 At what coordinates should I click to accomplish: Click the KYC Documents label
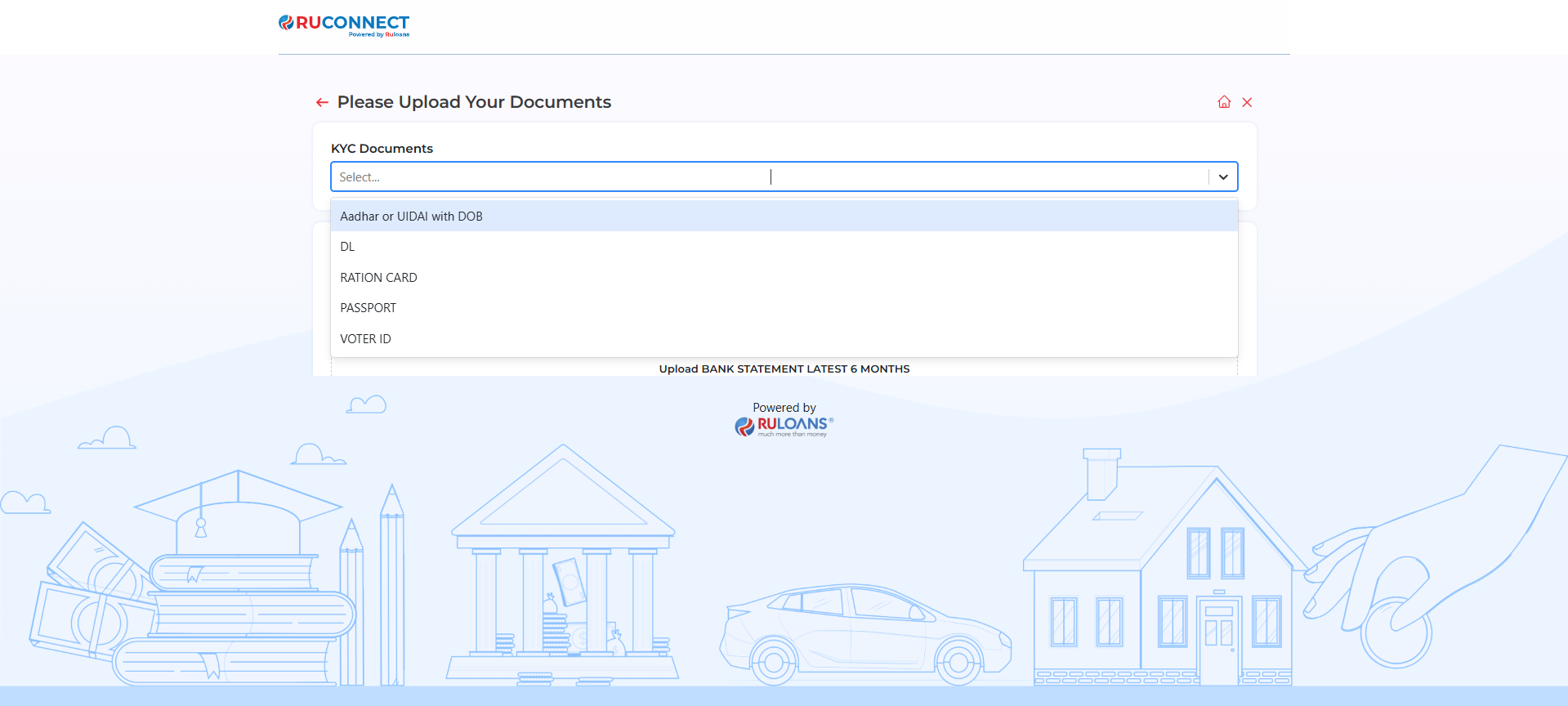pyautogui.click(x=382, y=149)
